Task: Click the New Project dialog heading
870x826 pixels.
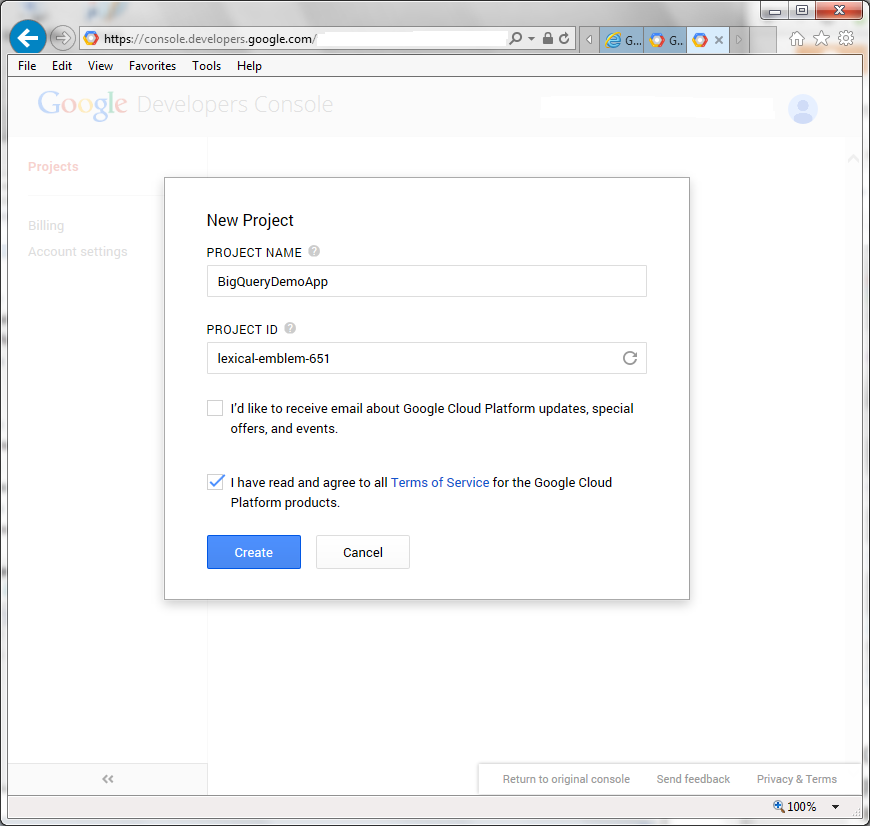Action: tap(250, 220)
